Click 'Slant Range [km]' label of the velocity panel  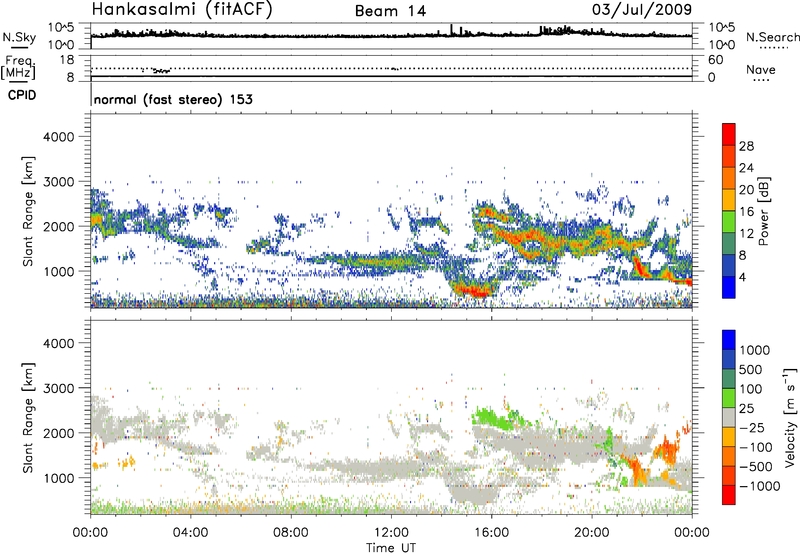point(28,417)
